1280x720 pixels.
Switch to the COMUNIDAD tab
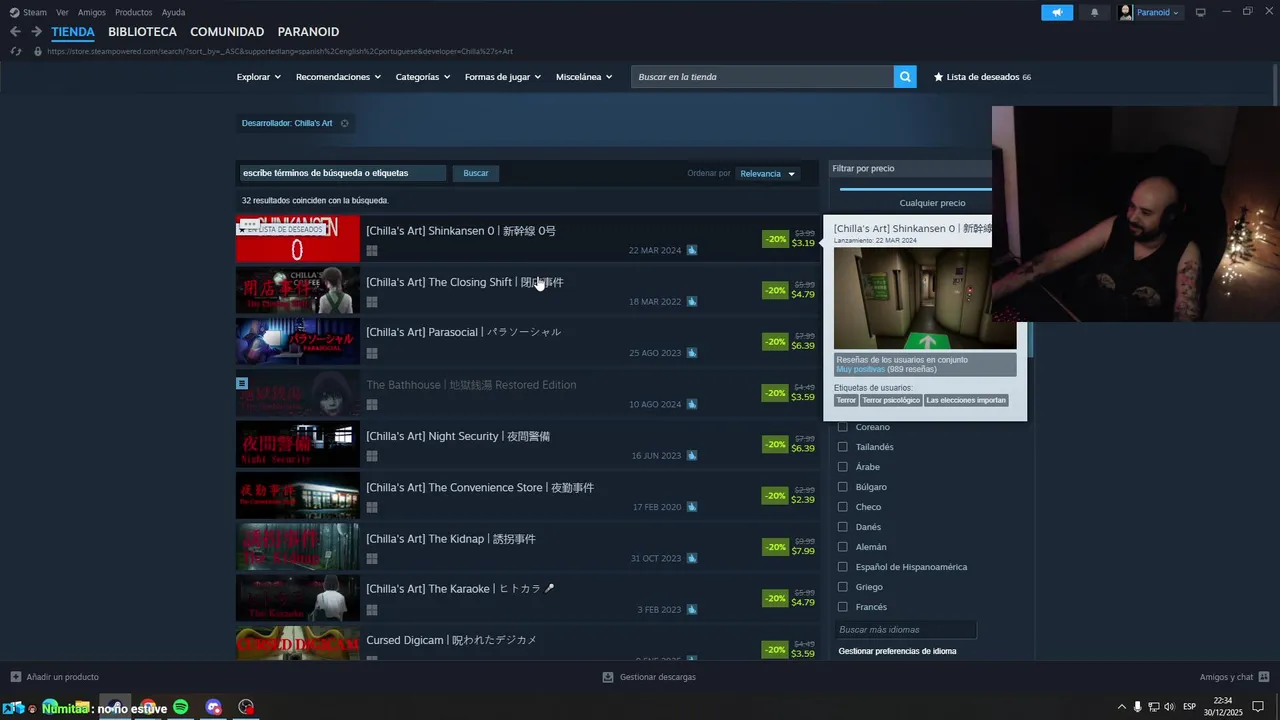[227, 32]
